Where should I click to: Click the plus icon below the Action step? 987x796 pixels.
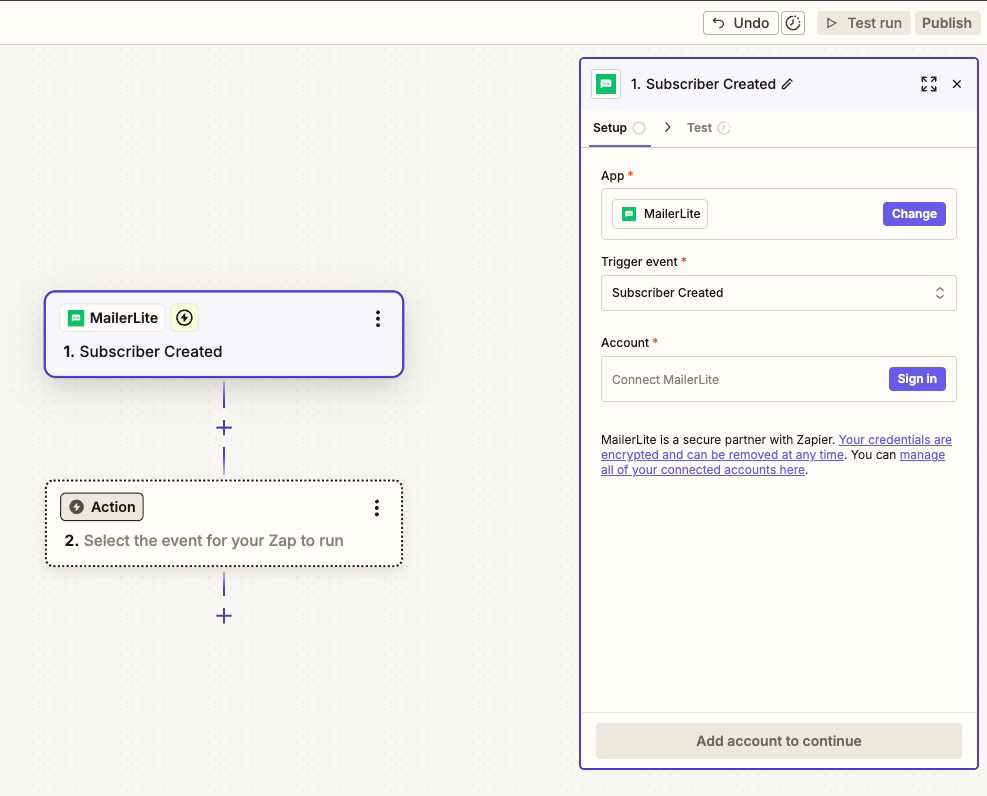pos(223,616)
